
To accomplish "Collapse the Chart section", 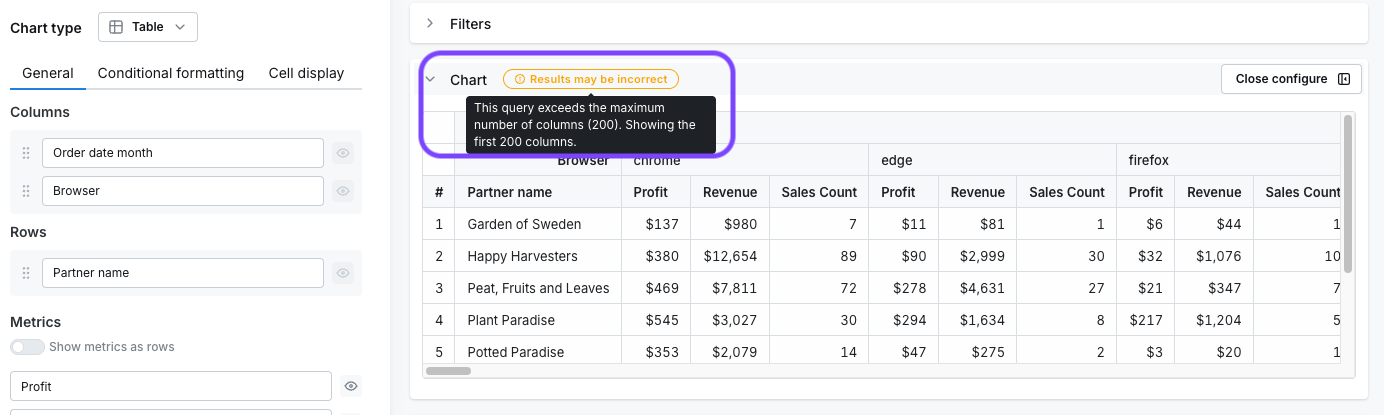I will (x=430, y=79).
